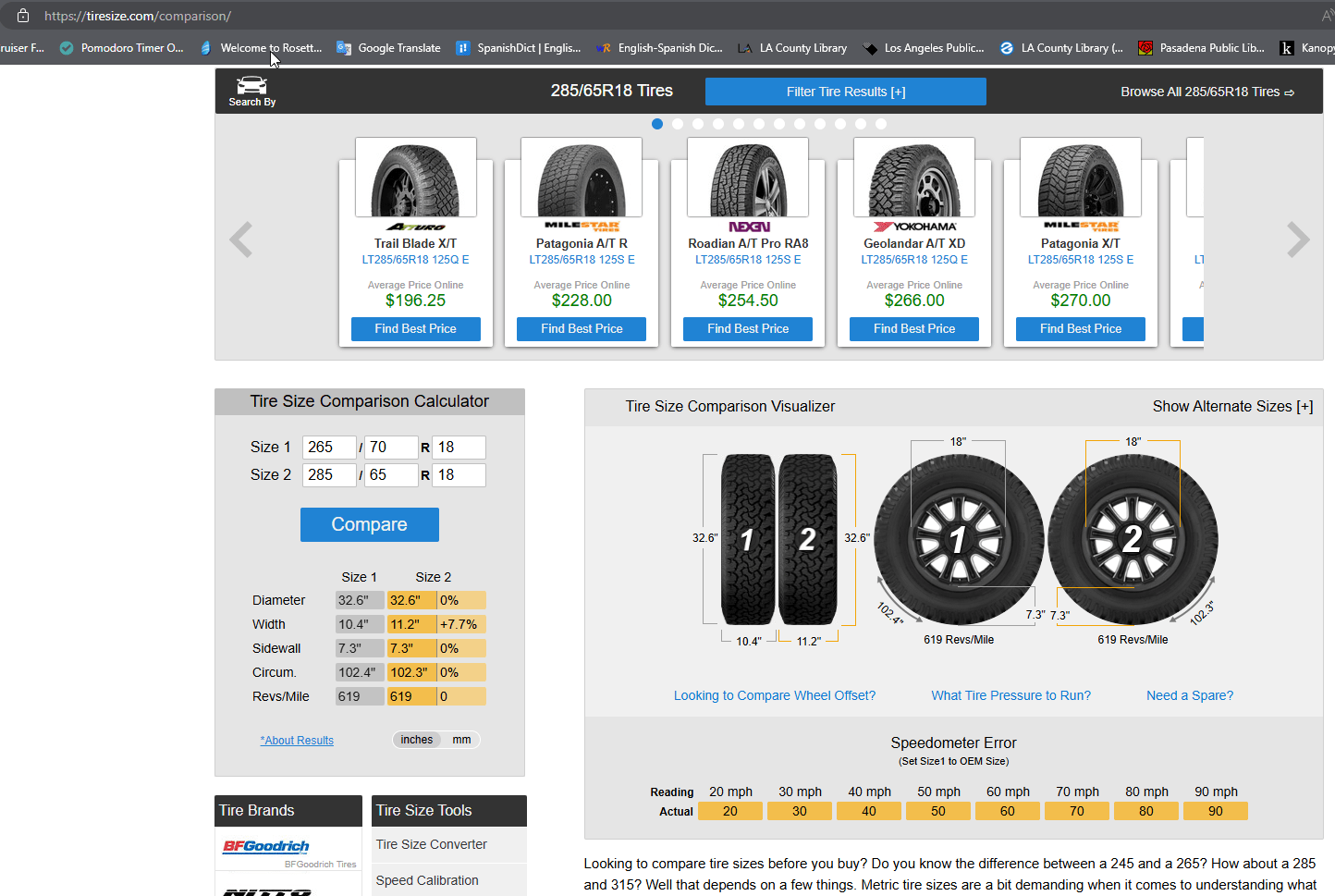The width and height of the screenshot is (1335, 896).
Task: Open the Kanopy bookmark icon
Action: (1287, 47)
